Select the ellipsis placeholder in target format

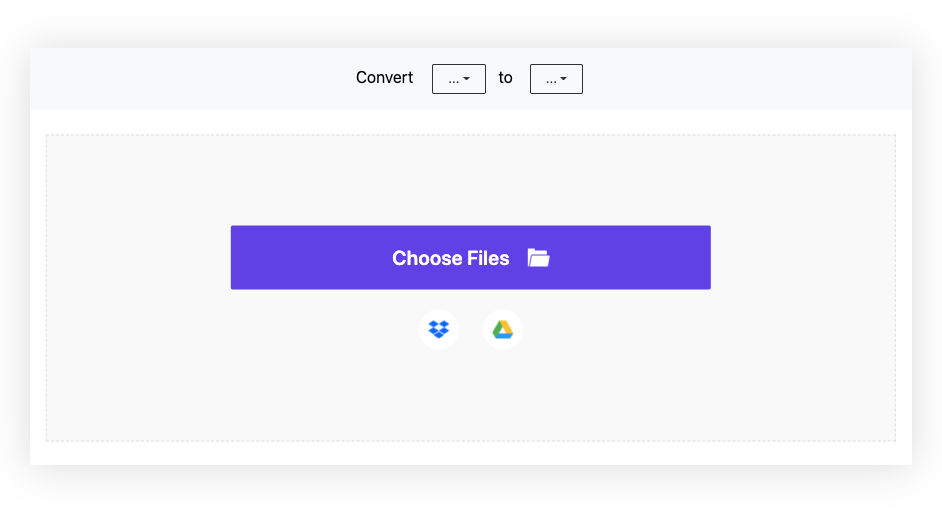pos(551,80)
